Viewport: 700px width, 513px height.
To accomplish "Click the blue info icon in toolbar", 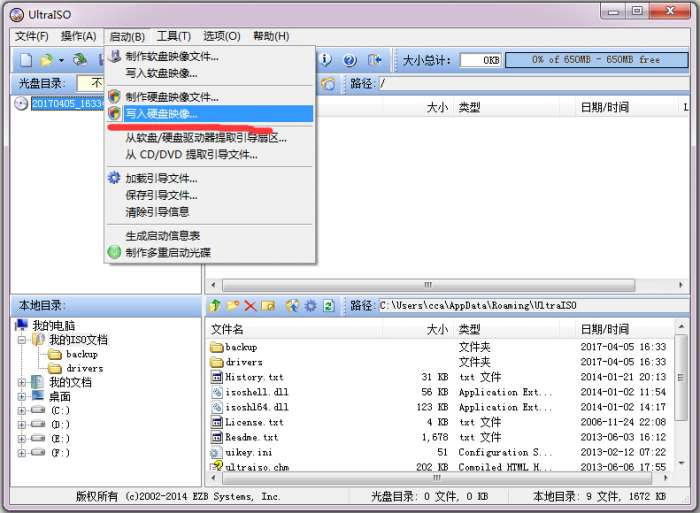I will pyautogui.click(x=326, y=59).
